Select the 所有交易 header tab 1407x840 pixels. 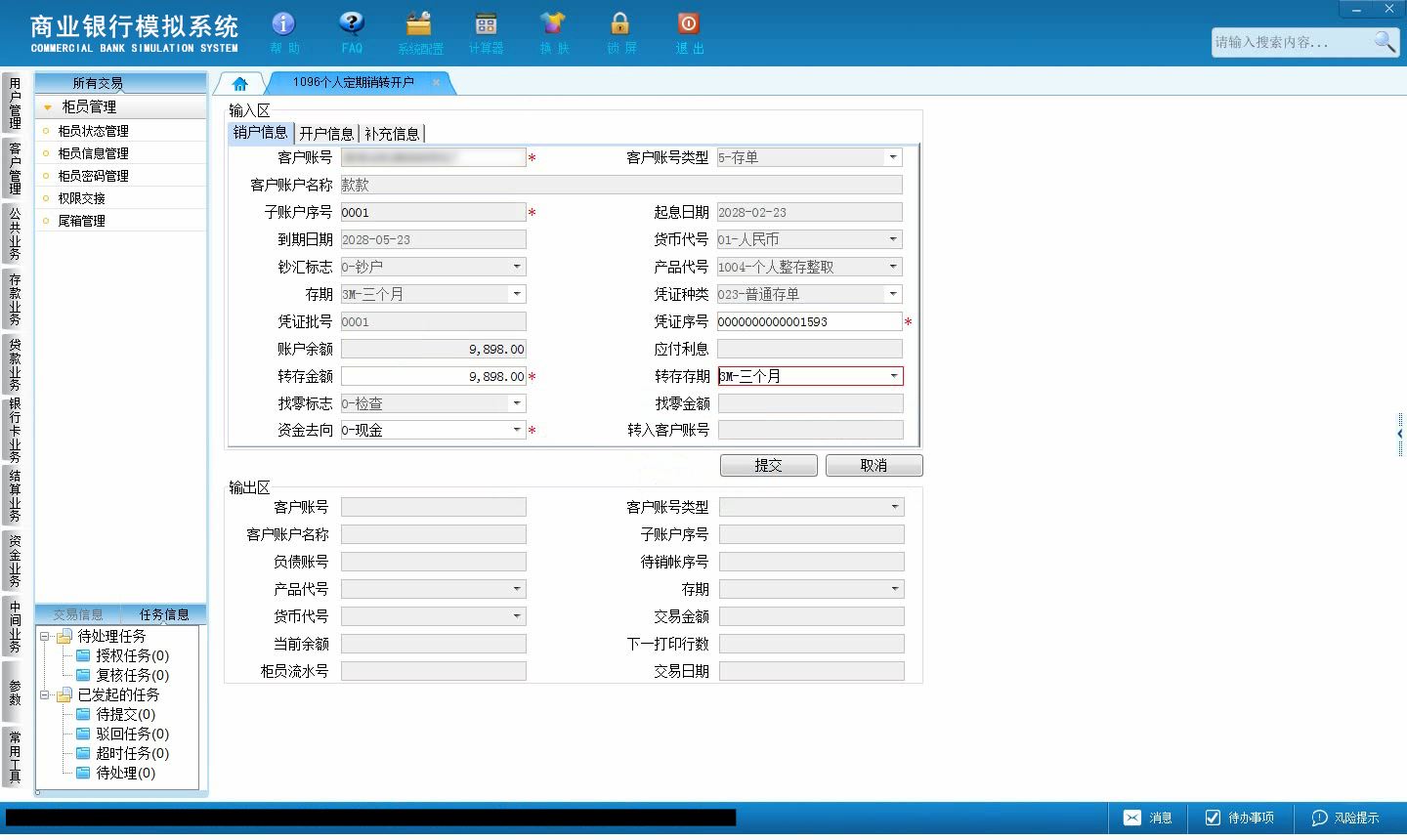point(98,83)
